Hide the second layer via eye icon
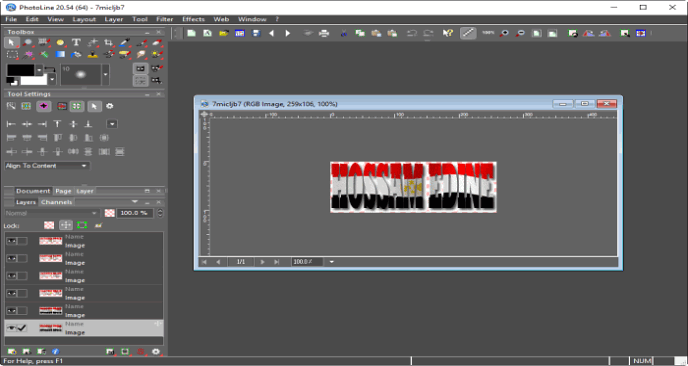 pyautogui.click(x=11, y=258)
